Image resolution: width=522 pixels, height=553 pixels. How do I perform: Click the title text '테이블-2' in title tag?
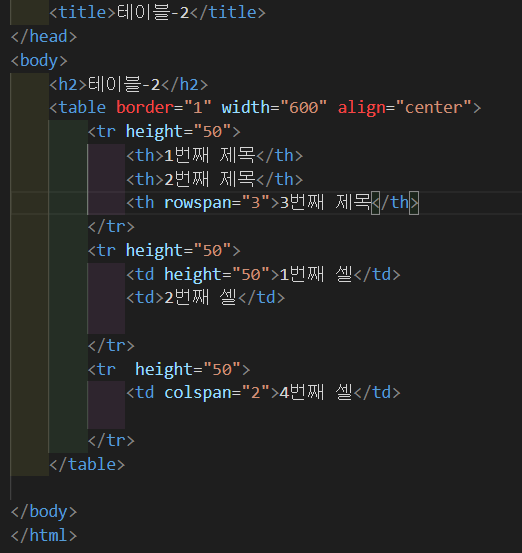click(x=153, y=13)
